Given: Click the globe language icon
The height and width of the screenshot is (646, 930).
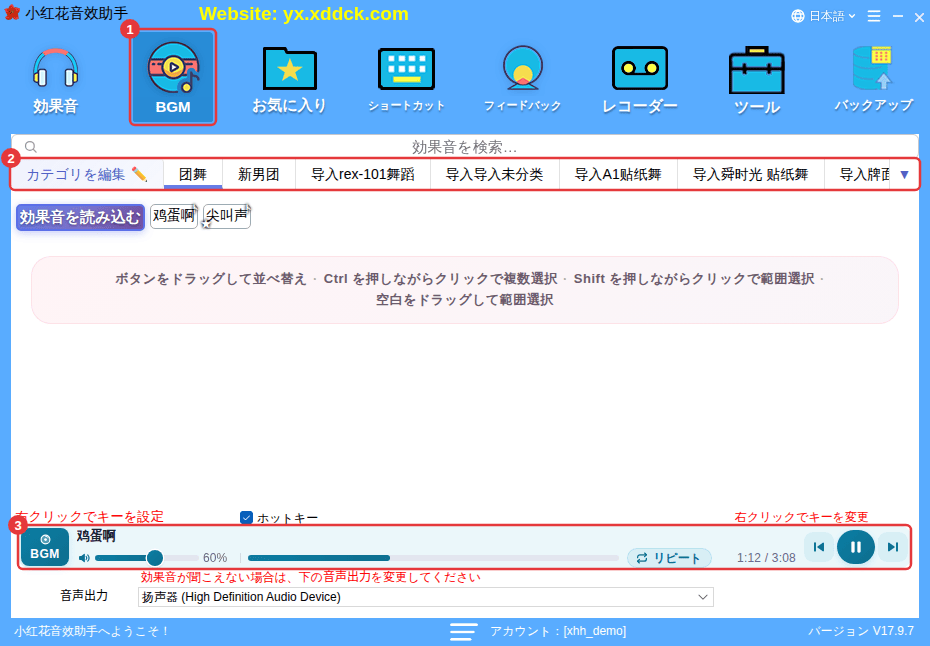Looking at the screenshot, I should pos(798,16).
